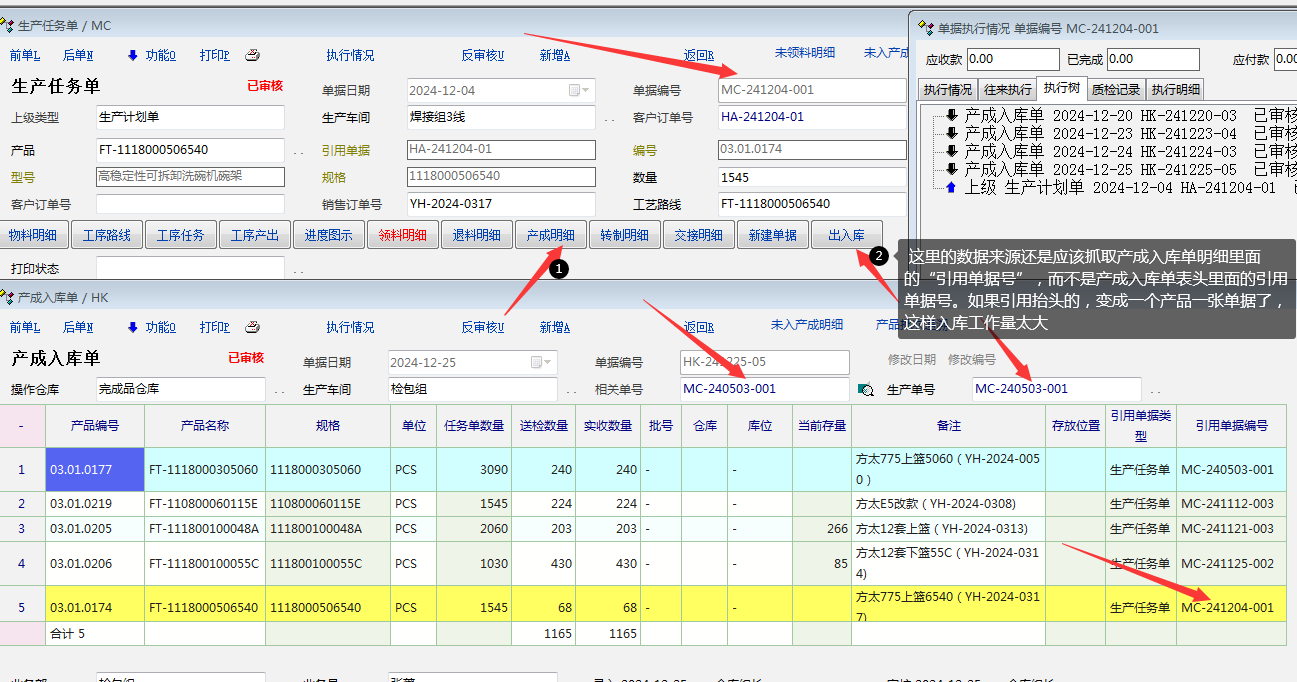Click blue up arrow of 上级 生产计划单 node
This screenshot has height=682, width=1297.
(951, 188)
